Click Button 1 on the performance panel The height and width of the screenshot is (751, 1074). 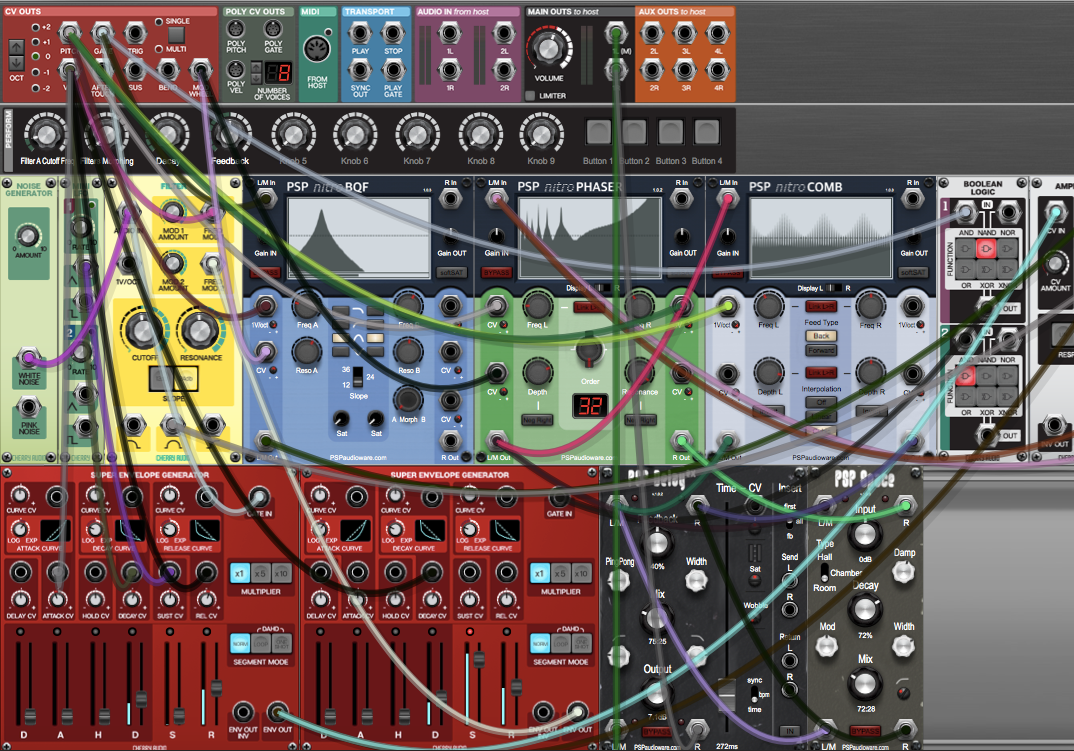pyautogui.click(x=598, y=131)
